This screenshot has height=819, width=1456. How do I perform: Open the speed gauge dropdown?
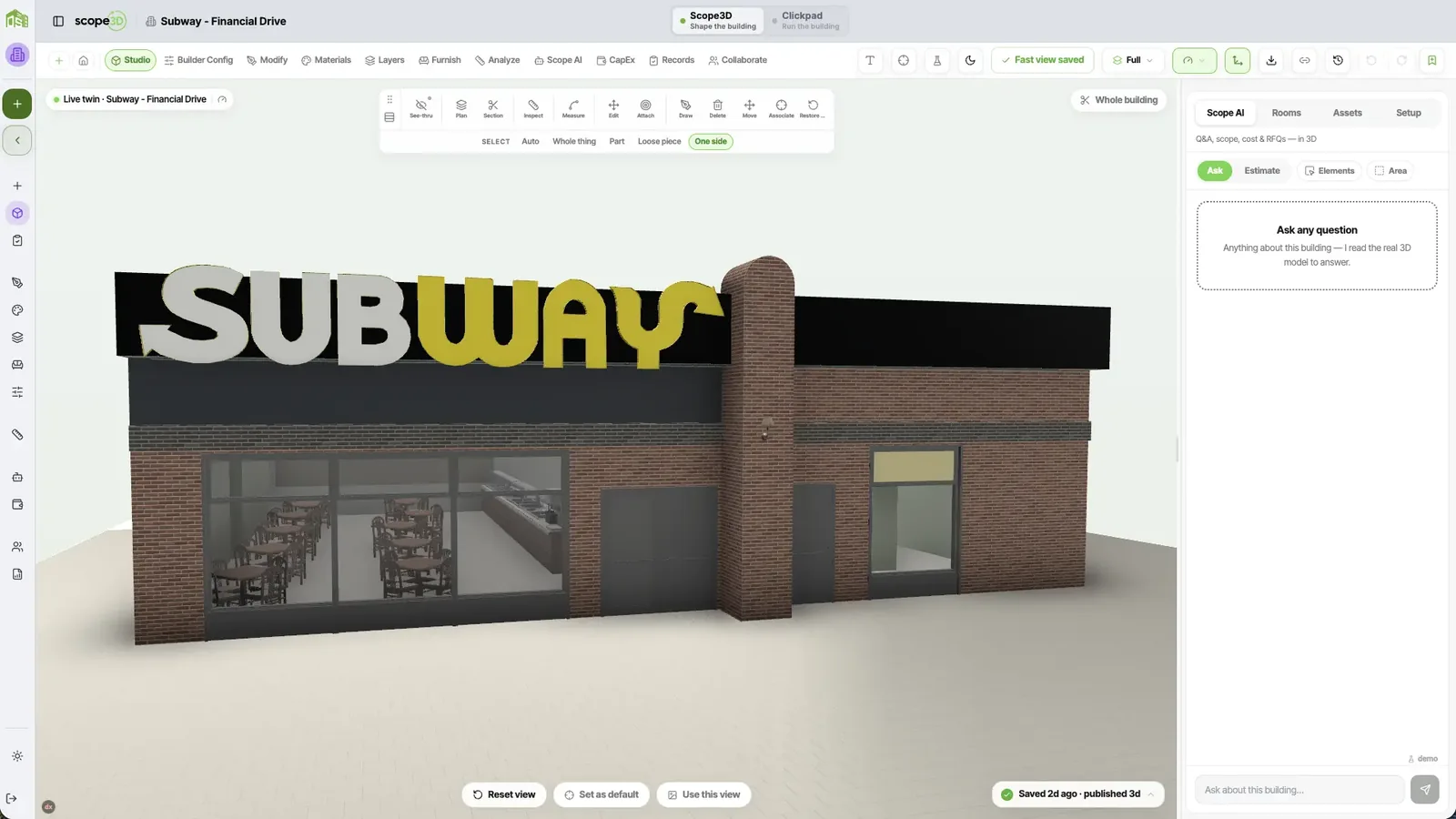tap(1194, 60)
